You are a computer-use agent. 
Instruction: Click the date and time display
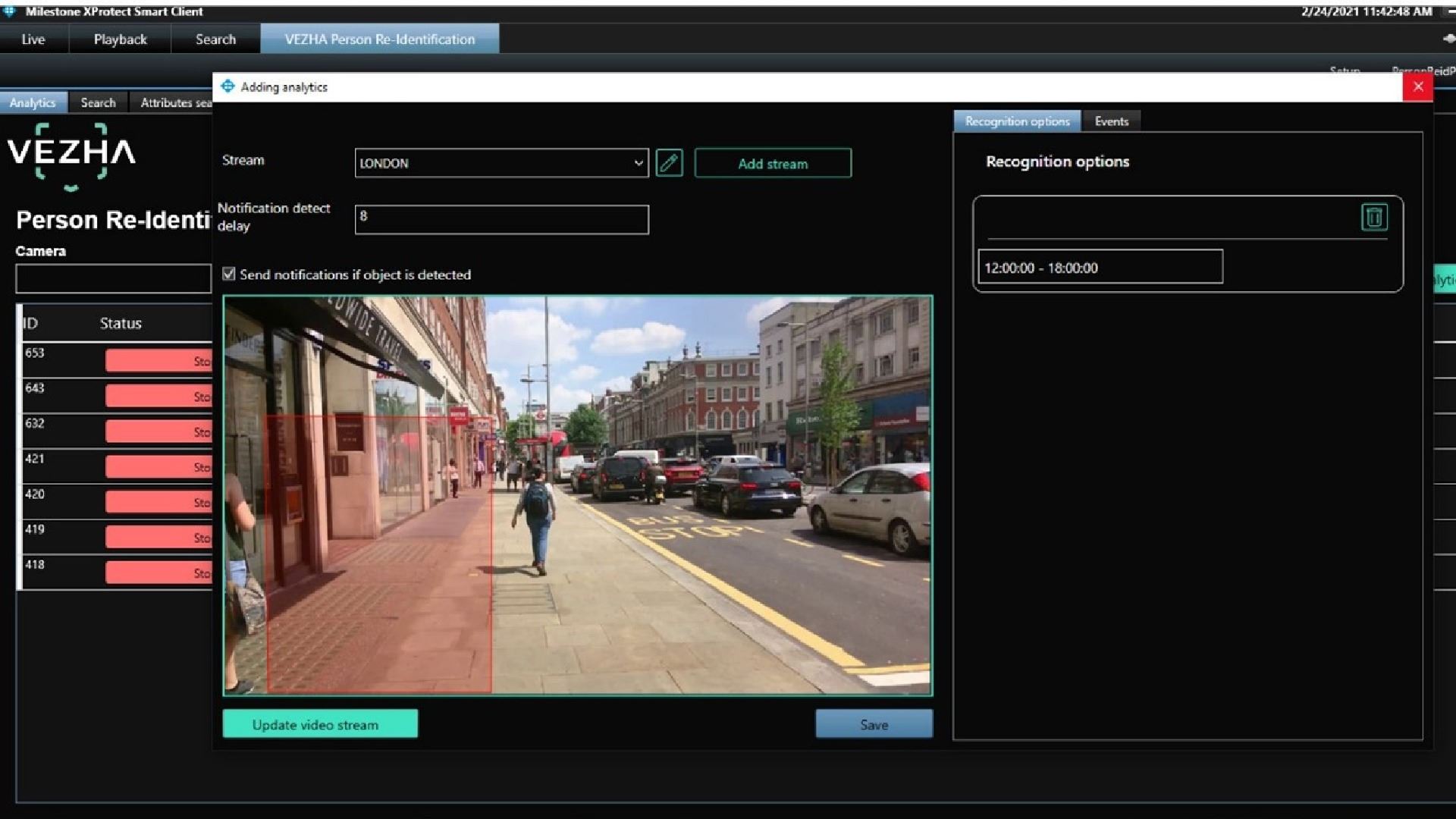(x=1366, y=11)
